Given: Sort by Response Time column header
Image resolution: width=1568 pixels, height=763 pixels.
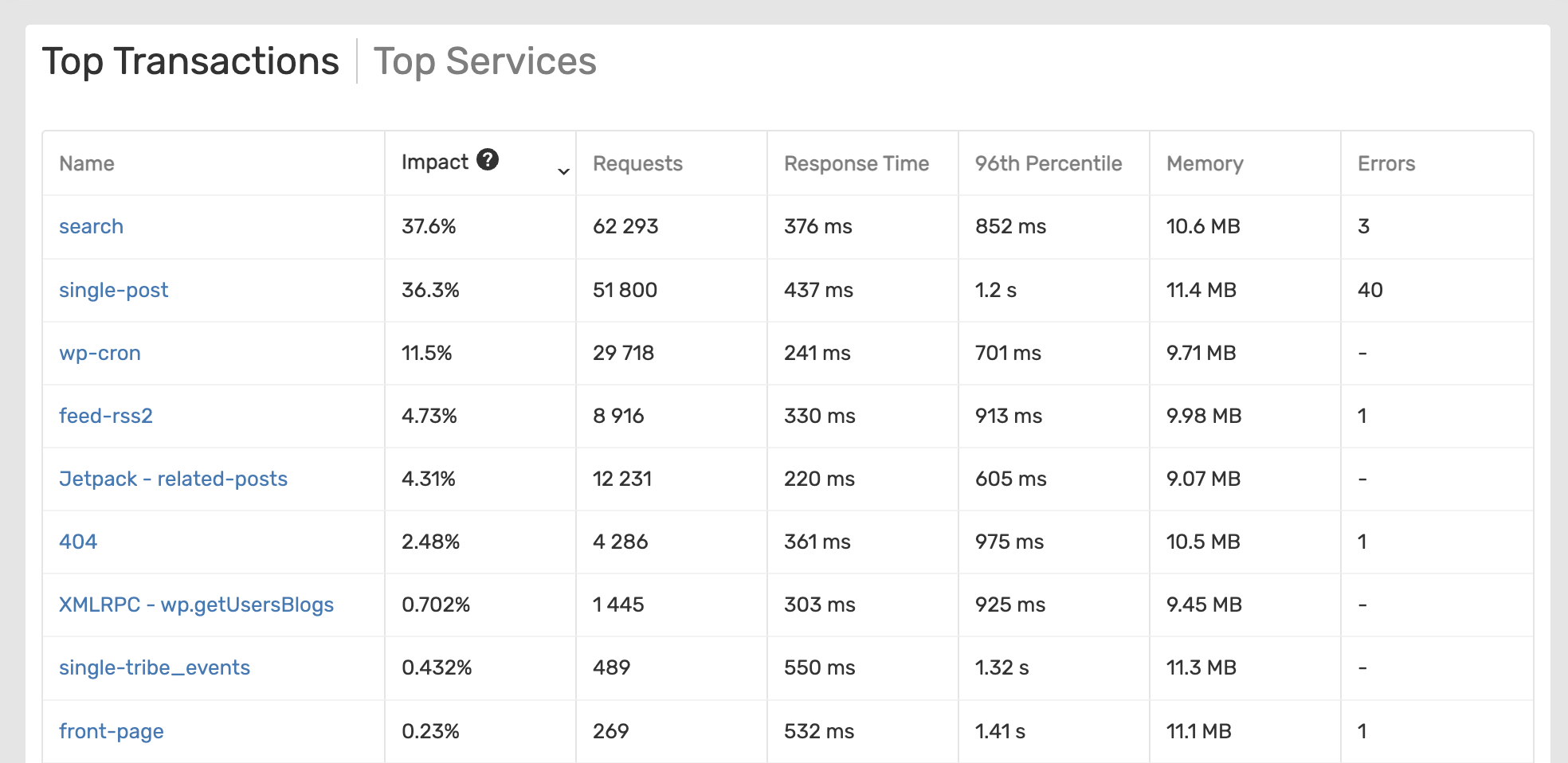Looking at the screenshot, I should click(x=857, y=163).
